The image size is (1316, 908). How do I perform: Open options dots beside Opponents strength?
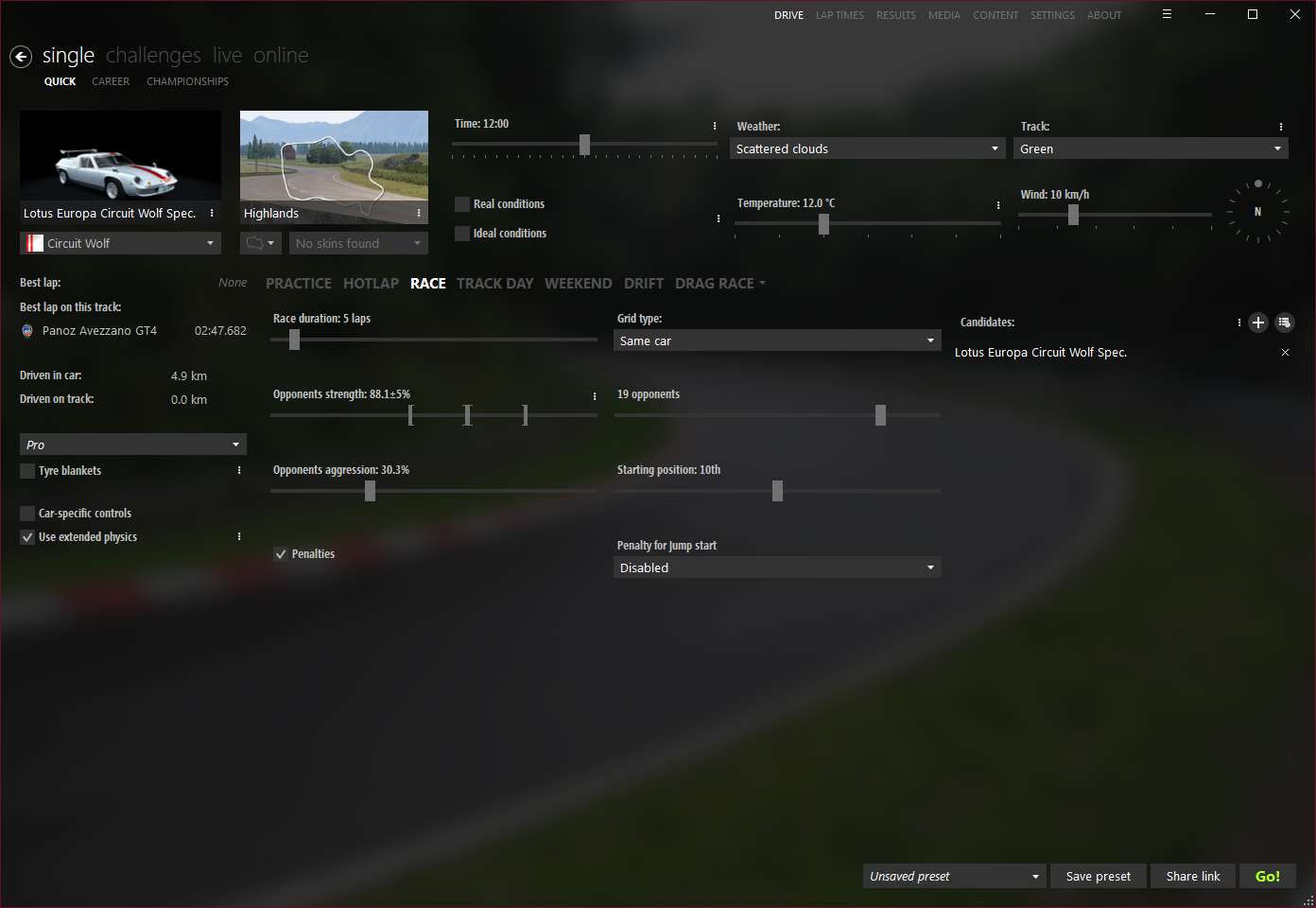[595, 395]
